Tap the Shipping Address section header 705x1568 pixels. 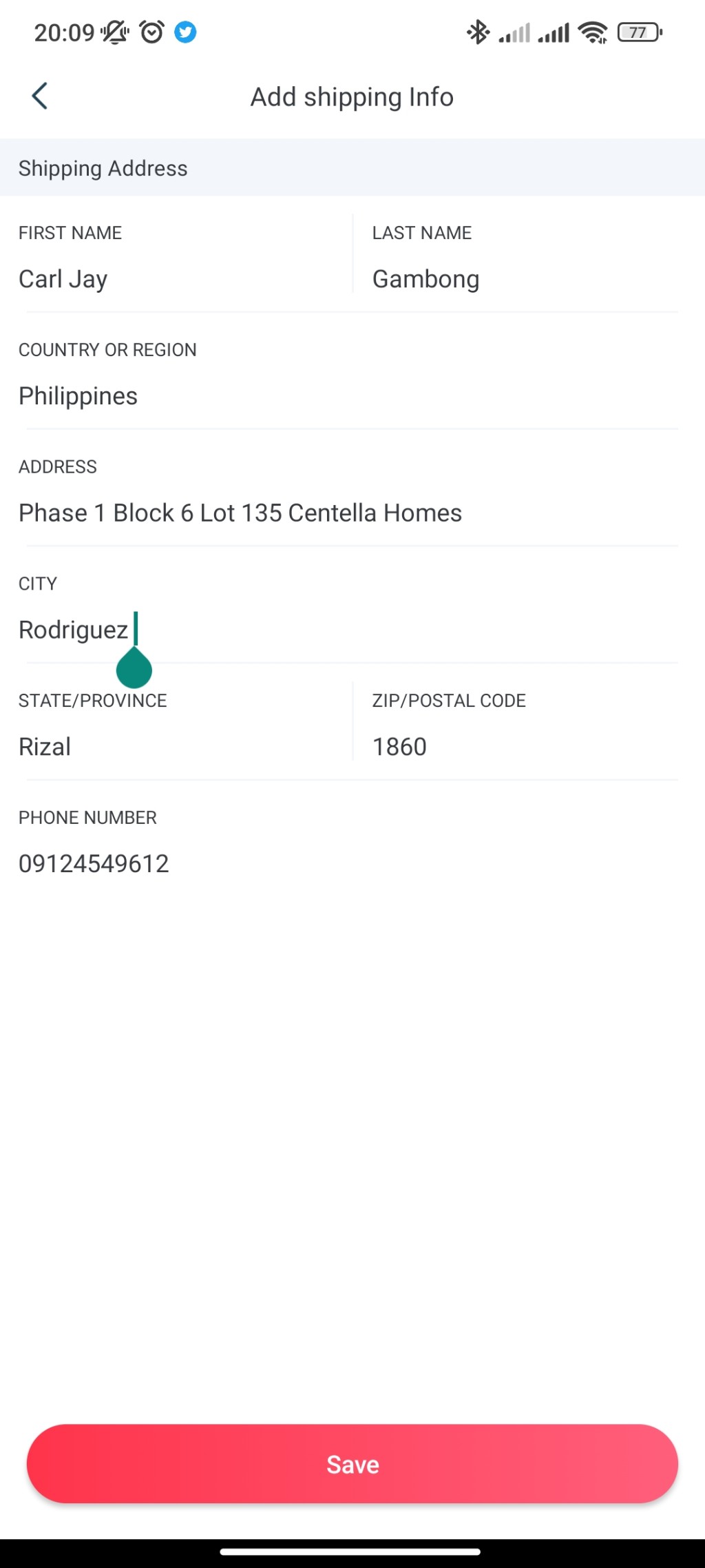click(103, 169)
